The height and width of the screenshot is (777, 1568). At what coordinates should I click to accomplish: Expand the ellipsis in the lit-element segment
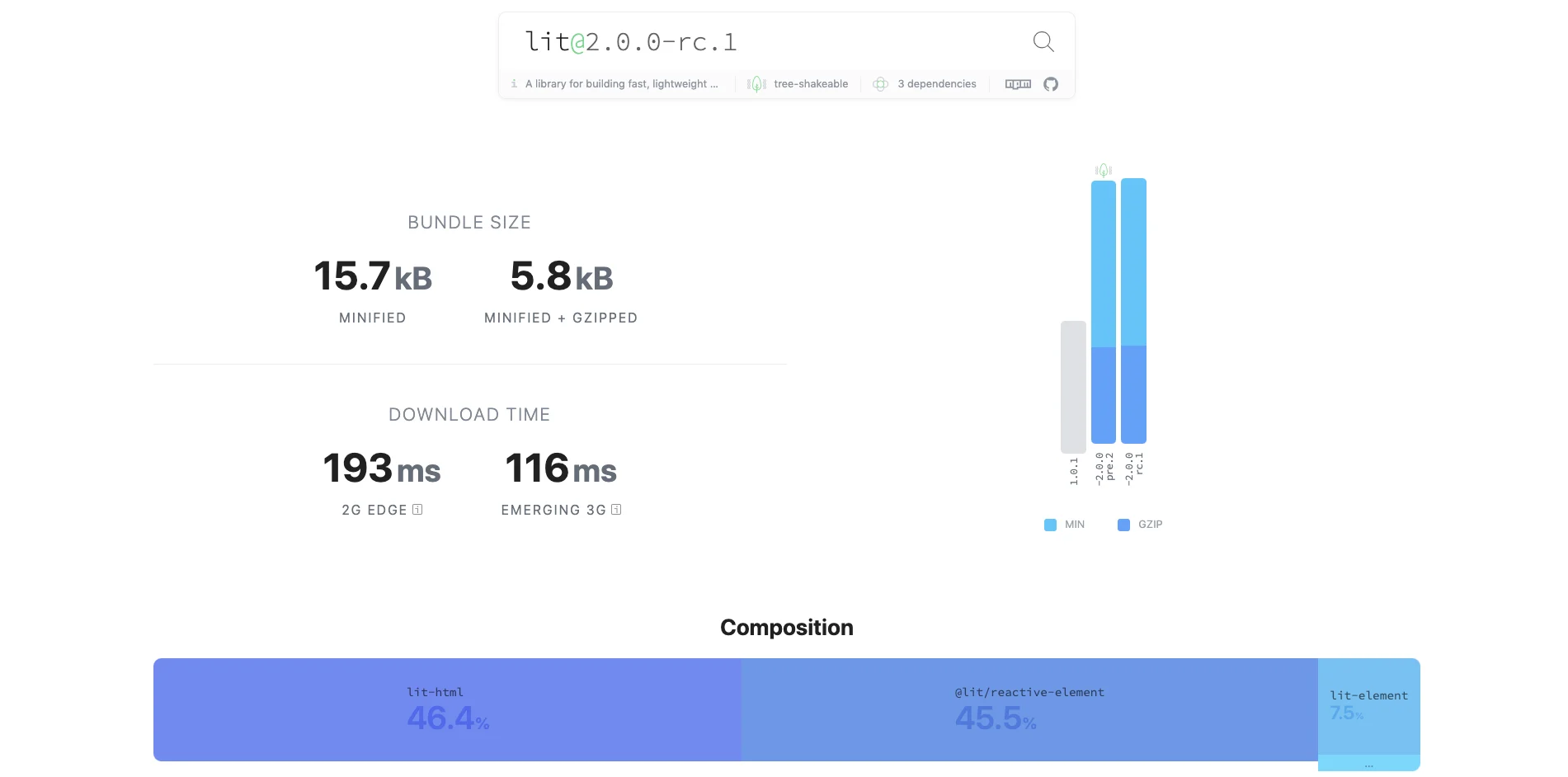pos(1368,764)
